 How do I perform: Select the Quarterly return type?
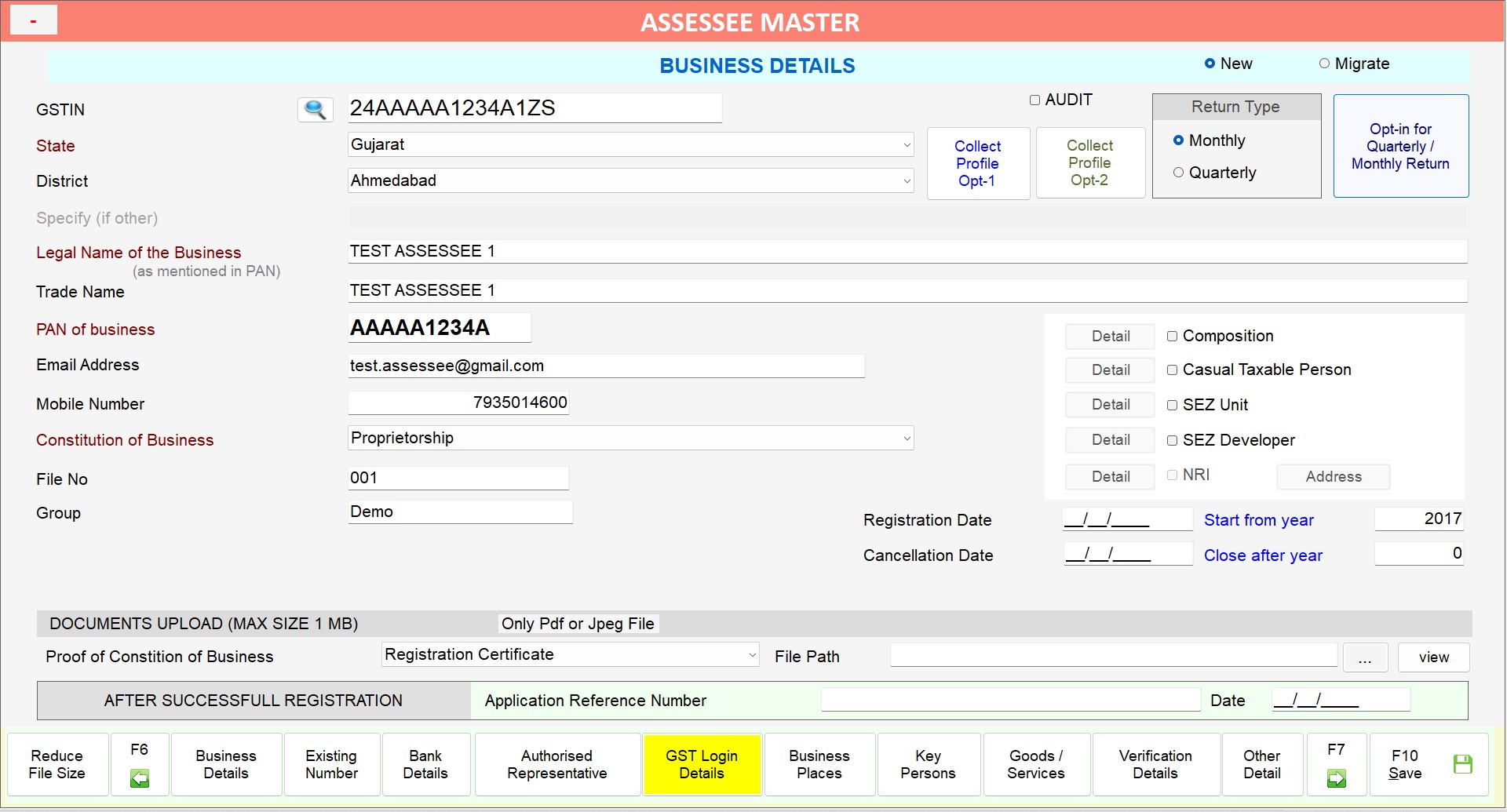pyautogui.click(x=1178, y=173)
